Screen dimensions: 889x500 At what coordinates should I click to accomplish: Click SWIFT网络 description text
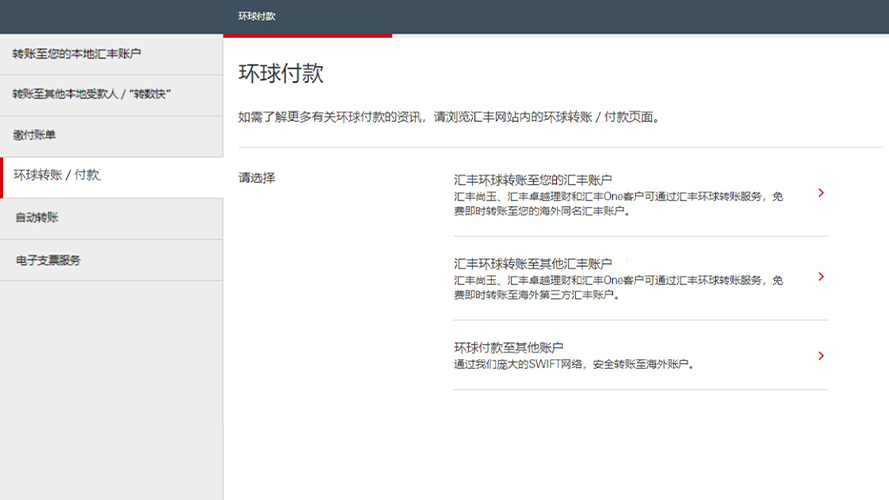click(574, 364)
